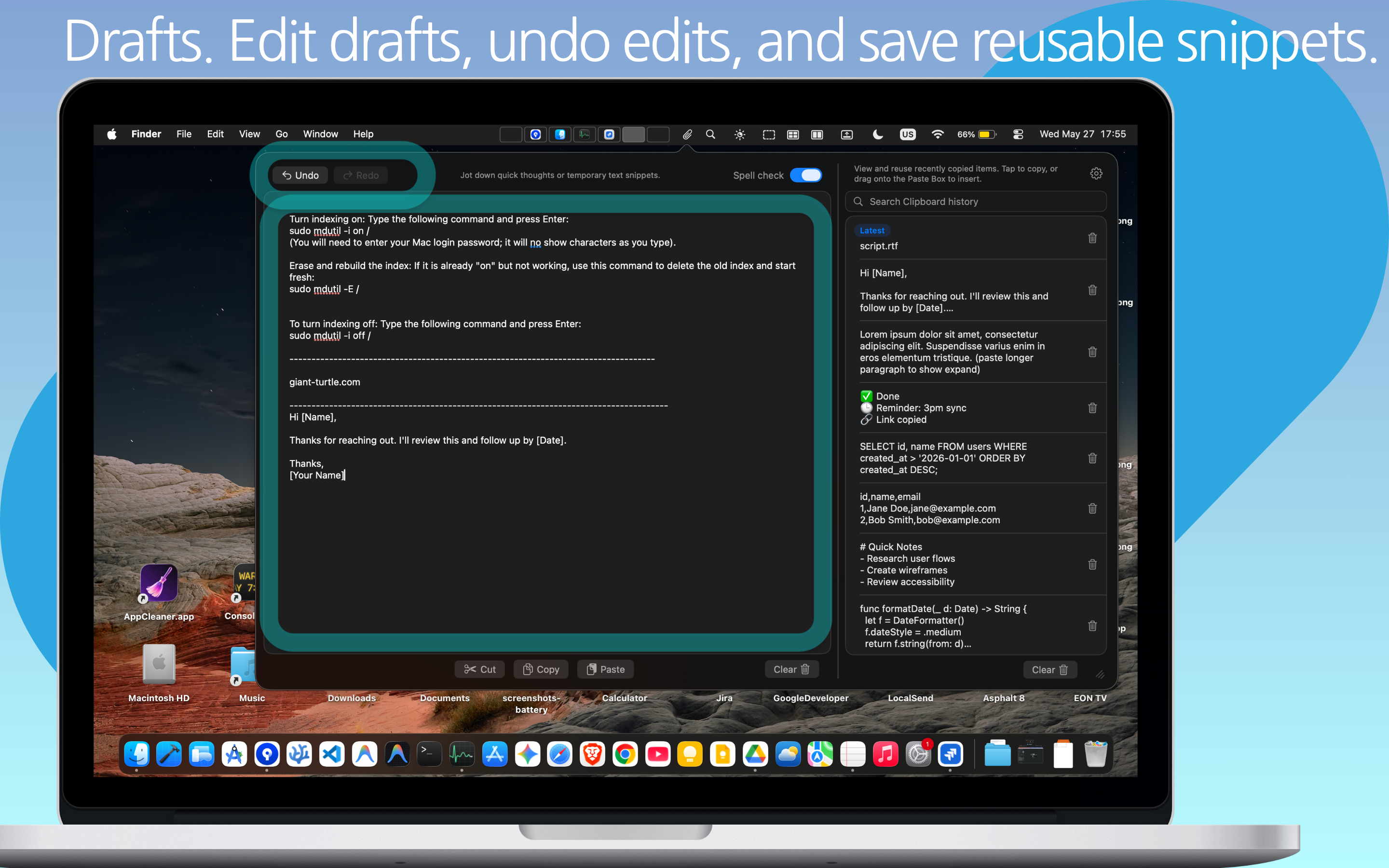Click the dimmed Redo button
Screen dimensions: 1389x868
pyautogui.click(x=361, y=175)
